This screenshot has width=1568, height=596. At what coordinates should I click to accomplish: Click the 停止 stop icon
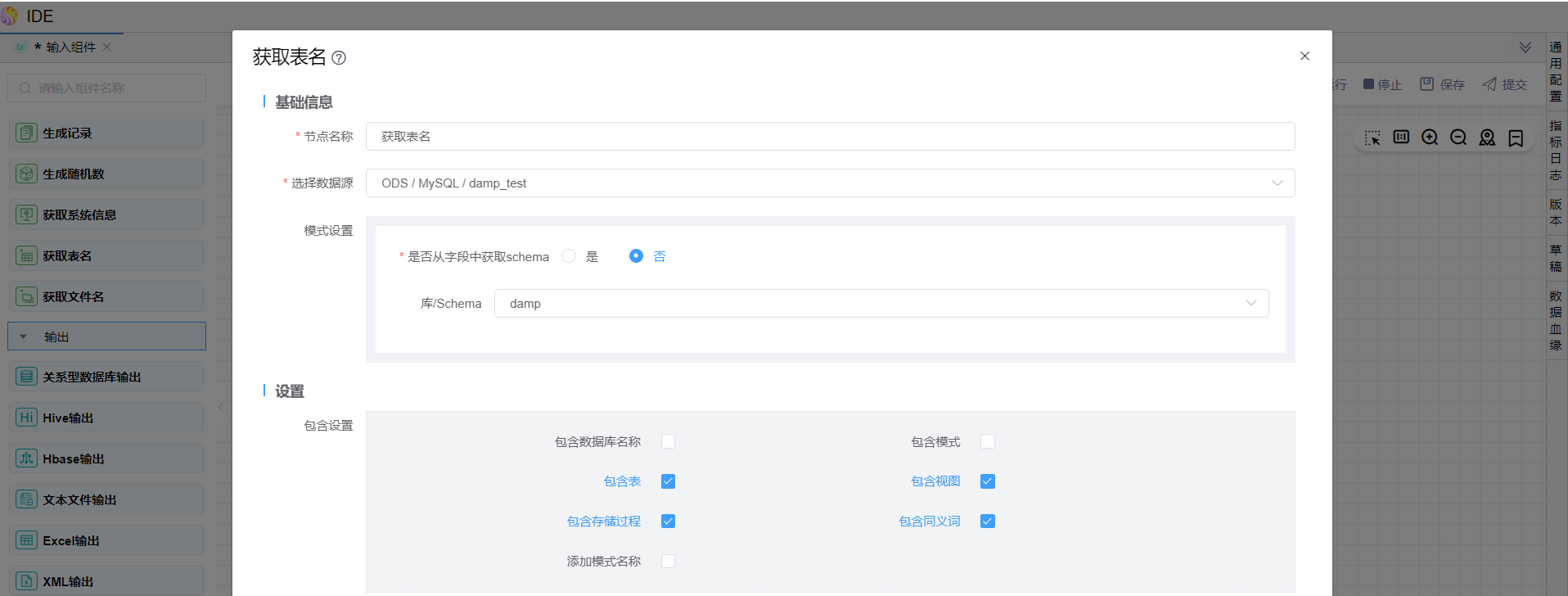coord(1368,84)
